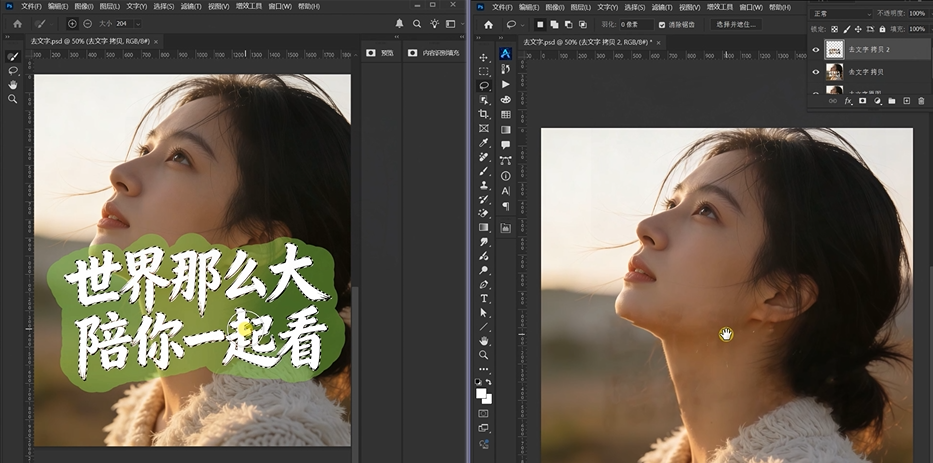Add a layer mask in Layers panel
This screenshot has height=463, width=933.
[x=862, y=101]
